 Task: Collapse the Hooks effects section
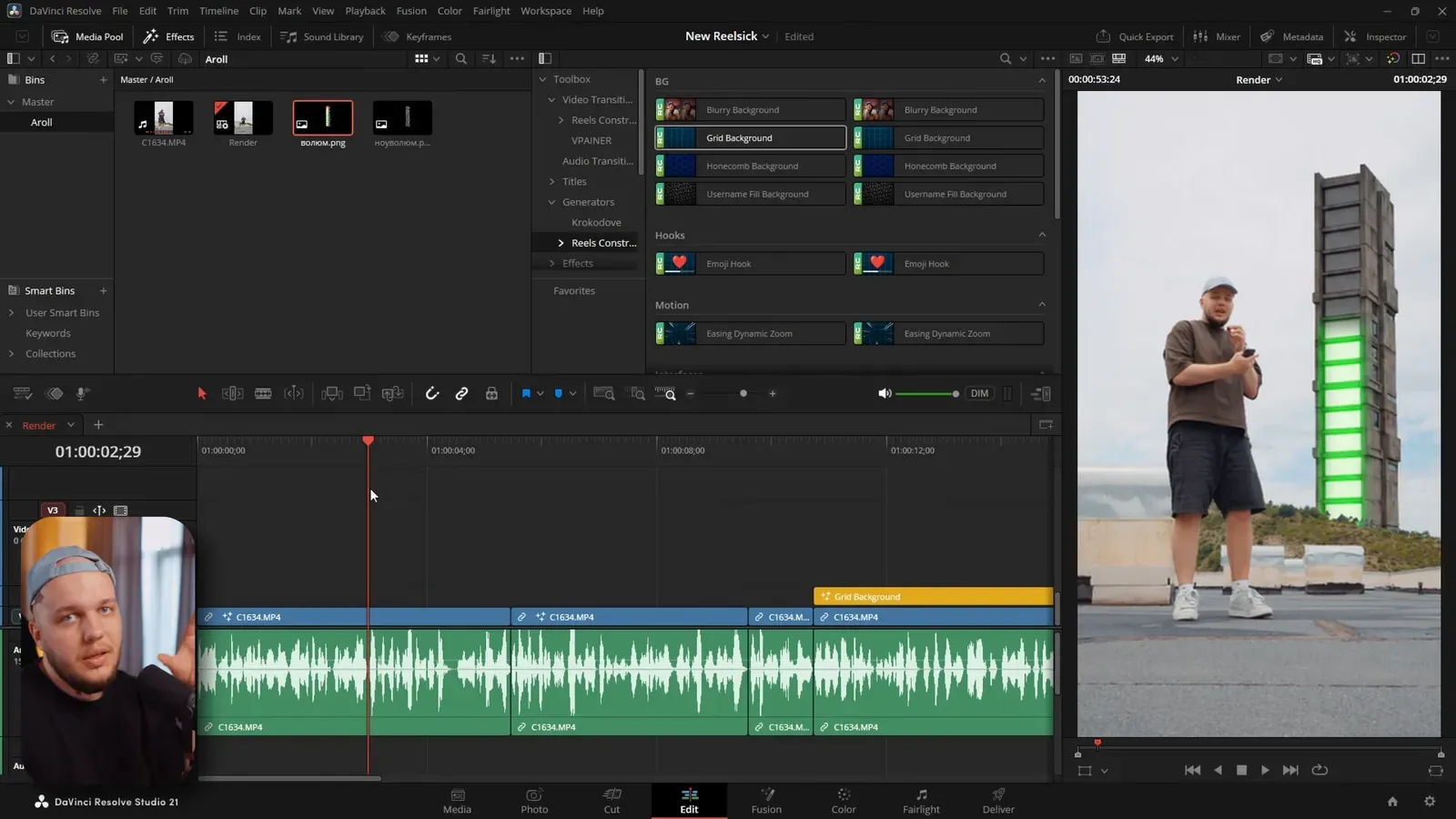point(1042,235)
